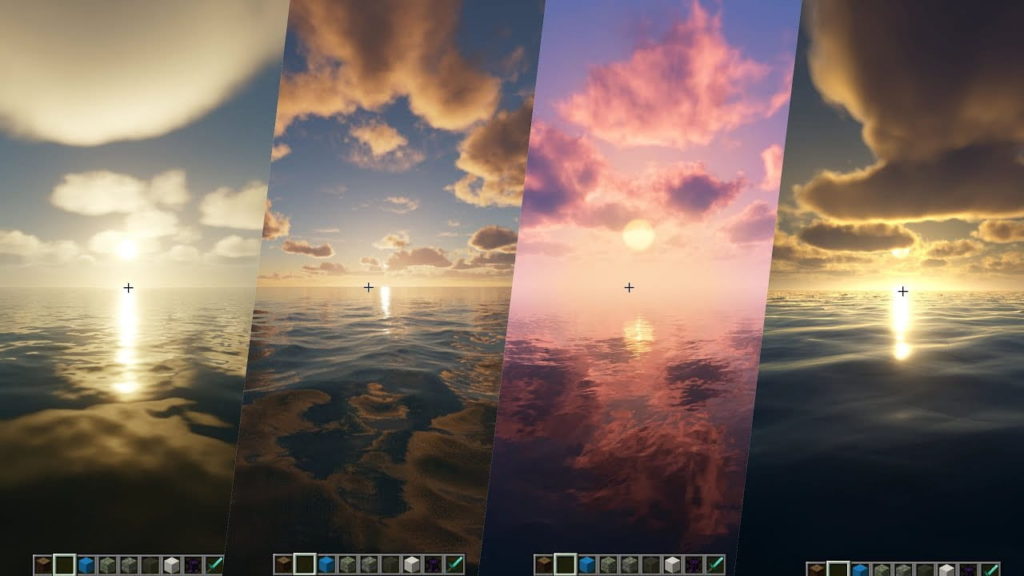The width and height of the screenshot is (1024, 576).
Task: Equip the diamond sword in rightmost panel's hotbar
Action: click(990, 569)
